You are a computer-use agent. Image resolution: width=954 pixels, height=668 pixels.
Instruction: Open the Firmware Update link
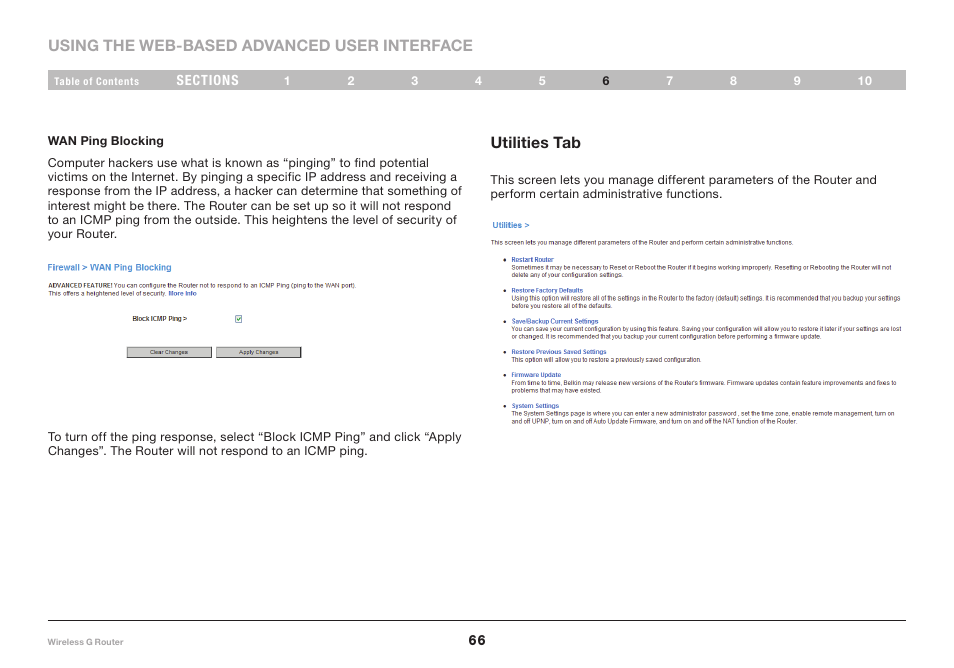coord(536,375)
